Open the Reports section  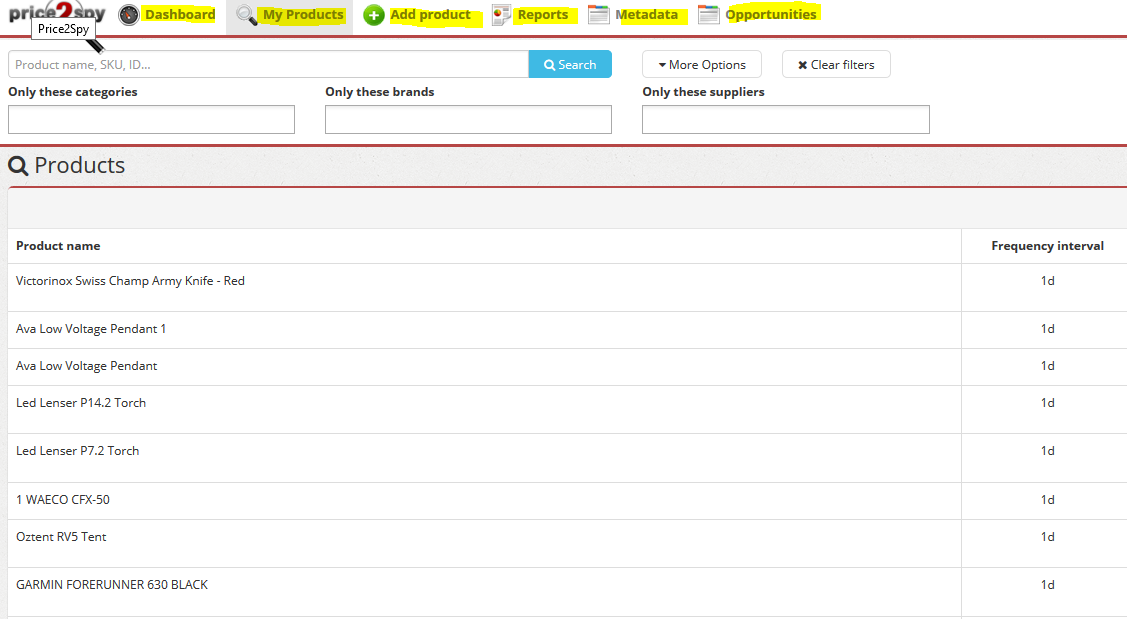tap(543, 14)
